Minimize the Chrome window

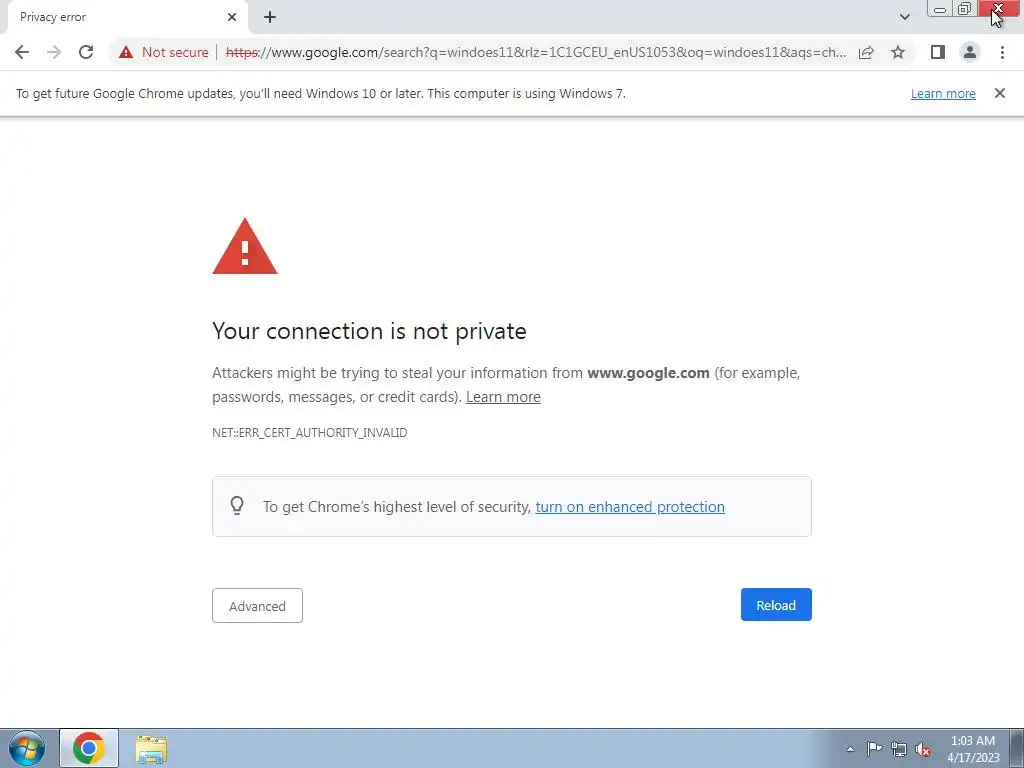[x=940, y=9]
